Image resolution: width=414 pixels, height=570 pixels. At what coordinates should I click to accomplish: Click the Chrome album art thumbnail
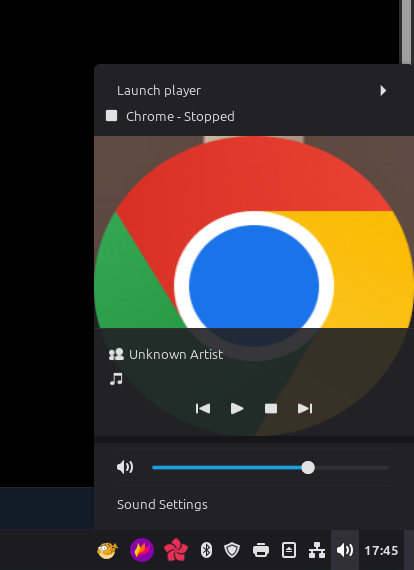pyautogui.click(x=254, y=232)
